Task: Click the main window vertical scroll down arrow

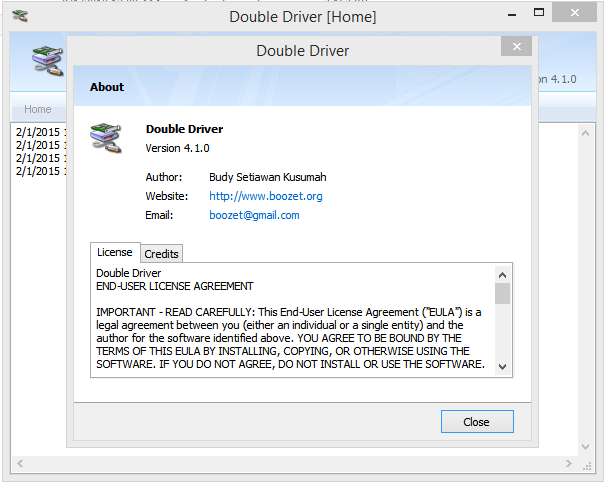Action: (585, 447)
